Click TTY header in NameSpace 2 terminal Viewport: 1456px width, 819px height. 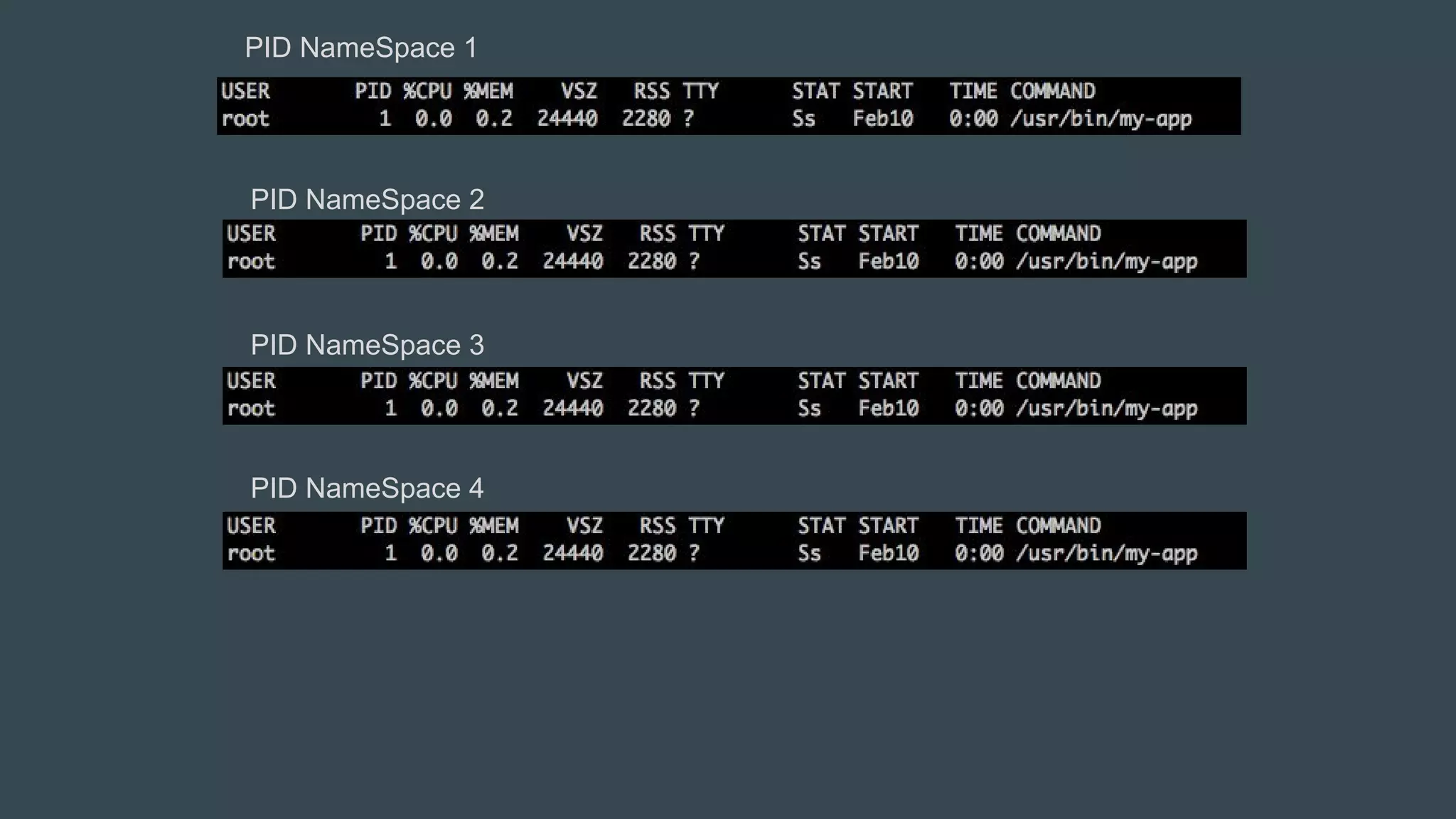(x=707, y=234)
